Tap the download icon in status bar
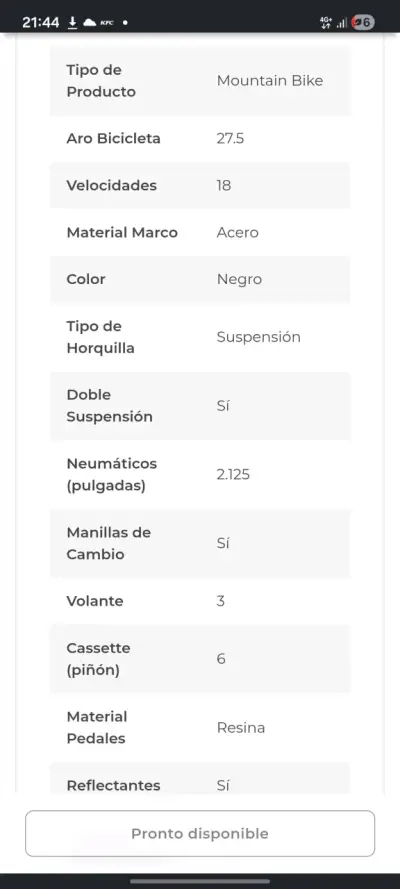 (x=73, y=22)
